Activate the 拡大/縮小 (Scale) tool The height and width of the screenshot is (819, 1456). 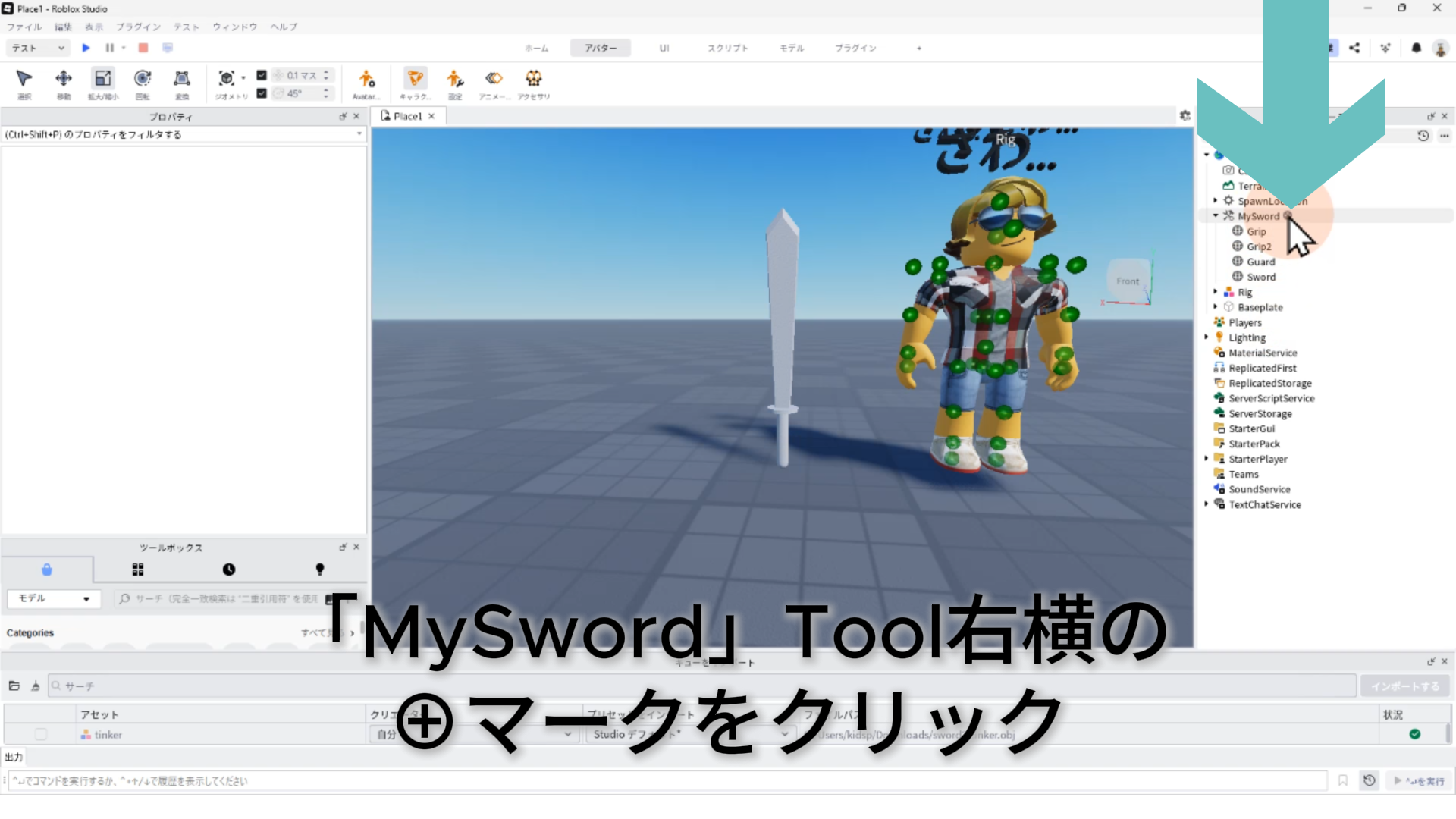[x=102, y=79]
